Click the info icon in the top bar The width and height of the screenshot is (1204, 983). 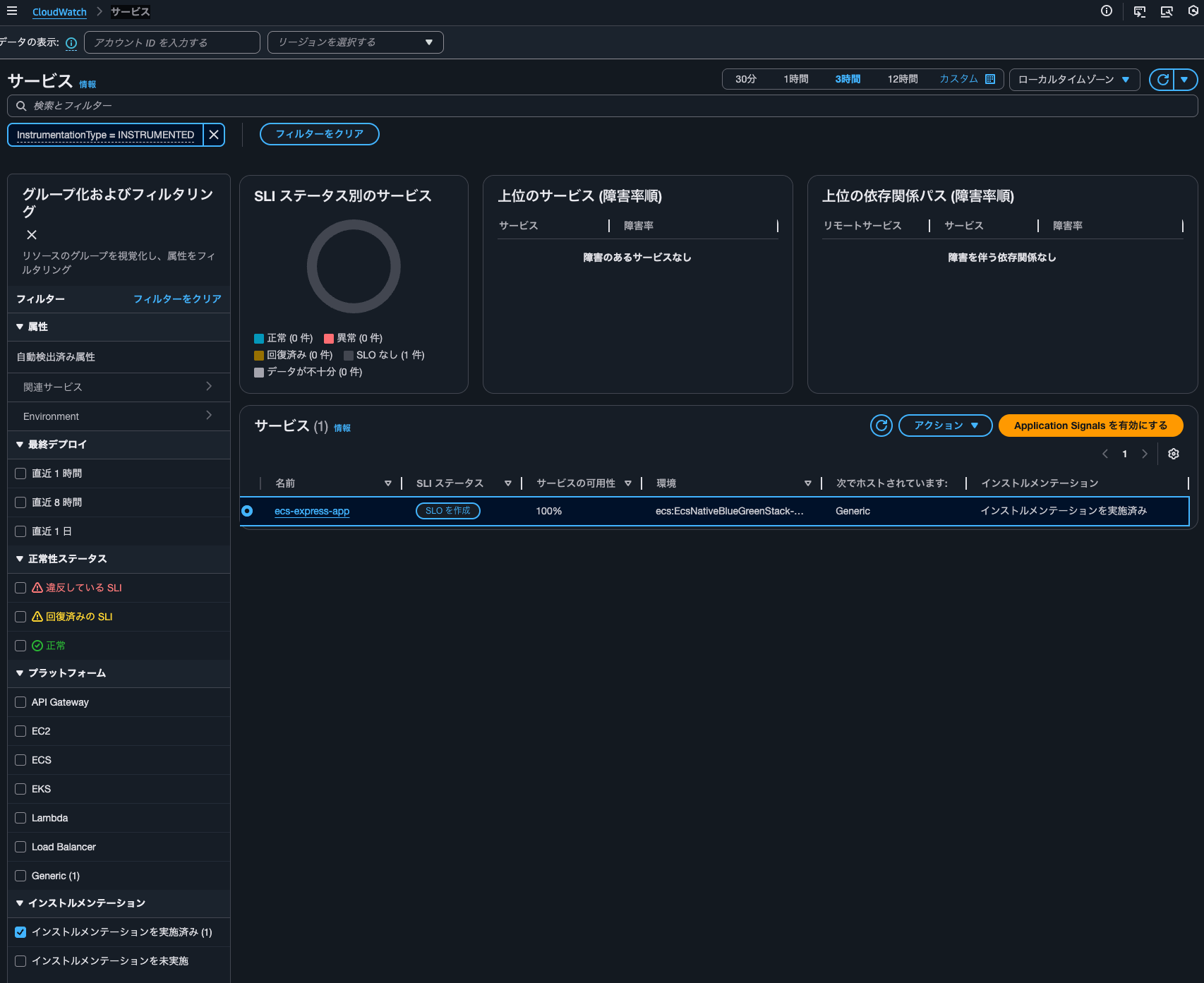coord(1106,11)
